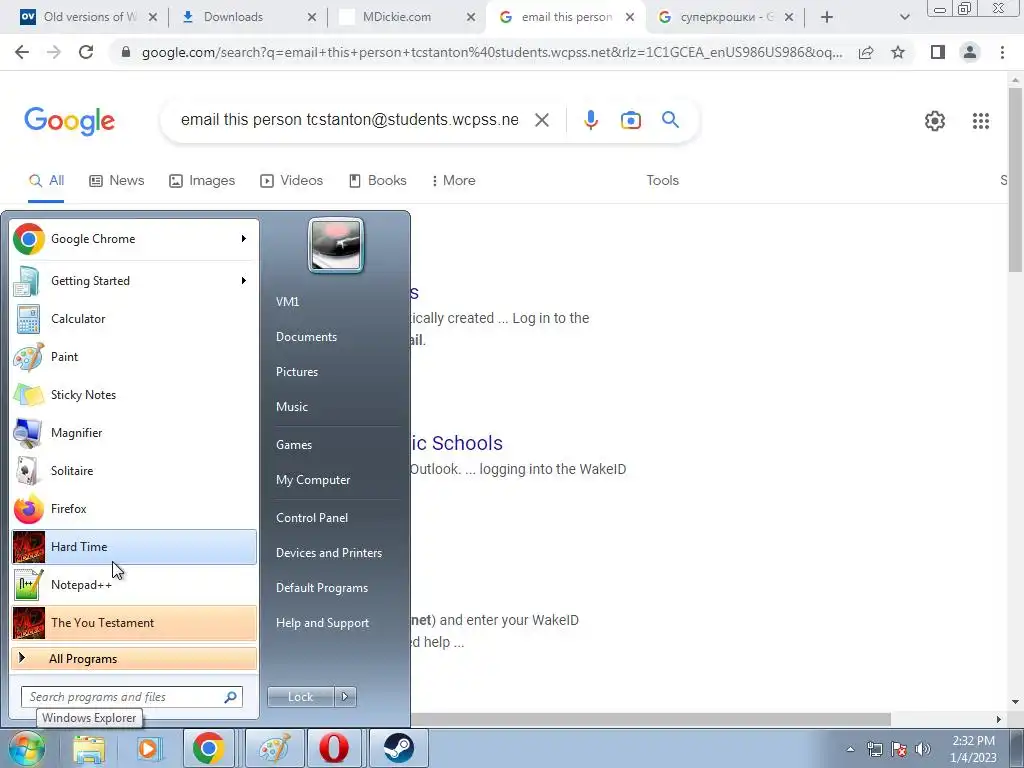Click the taskbar clock
Viewport: 1024px width, 768px height.
tap(973, 749)
